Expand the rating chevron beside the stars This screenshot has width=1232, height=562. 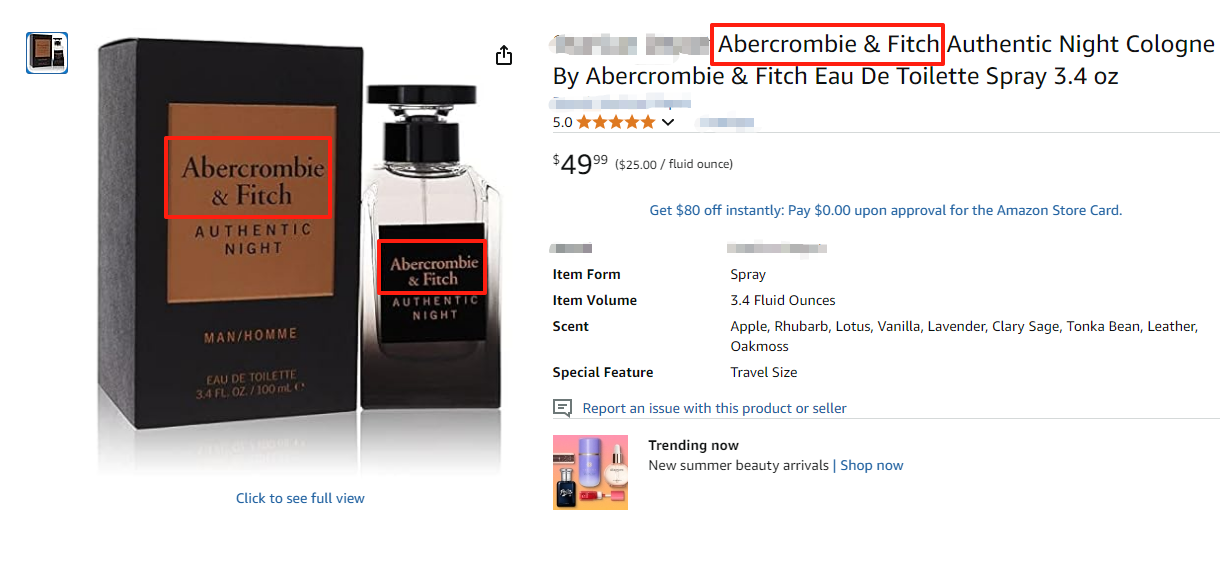(x=669, y=122)
